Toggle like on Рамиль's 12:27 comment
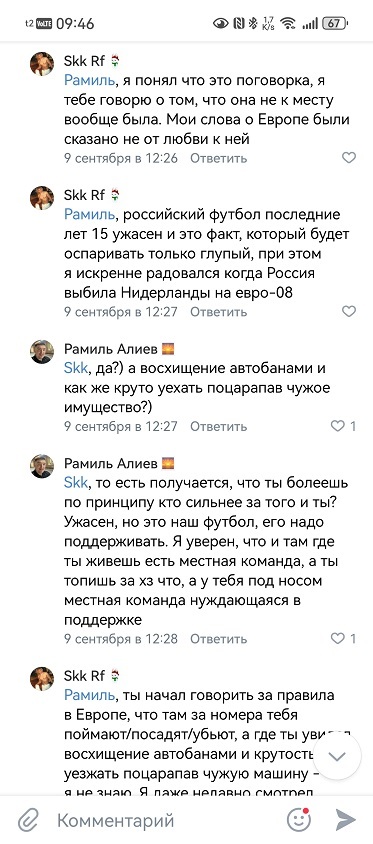The height and width of the screenshot is (844, 373). click(x=343, y=426)
